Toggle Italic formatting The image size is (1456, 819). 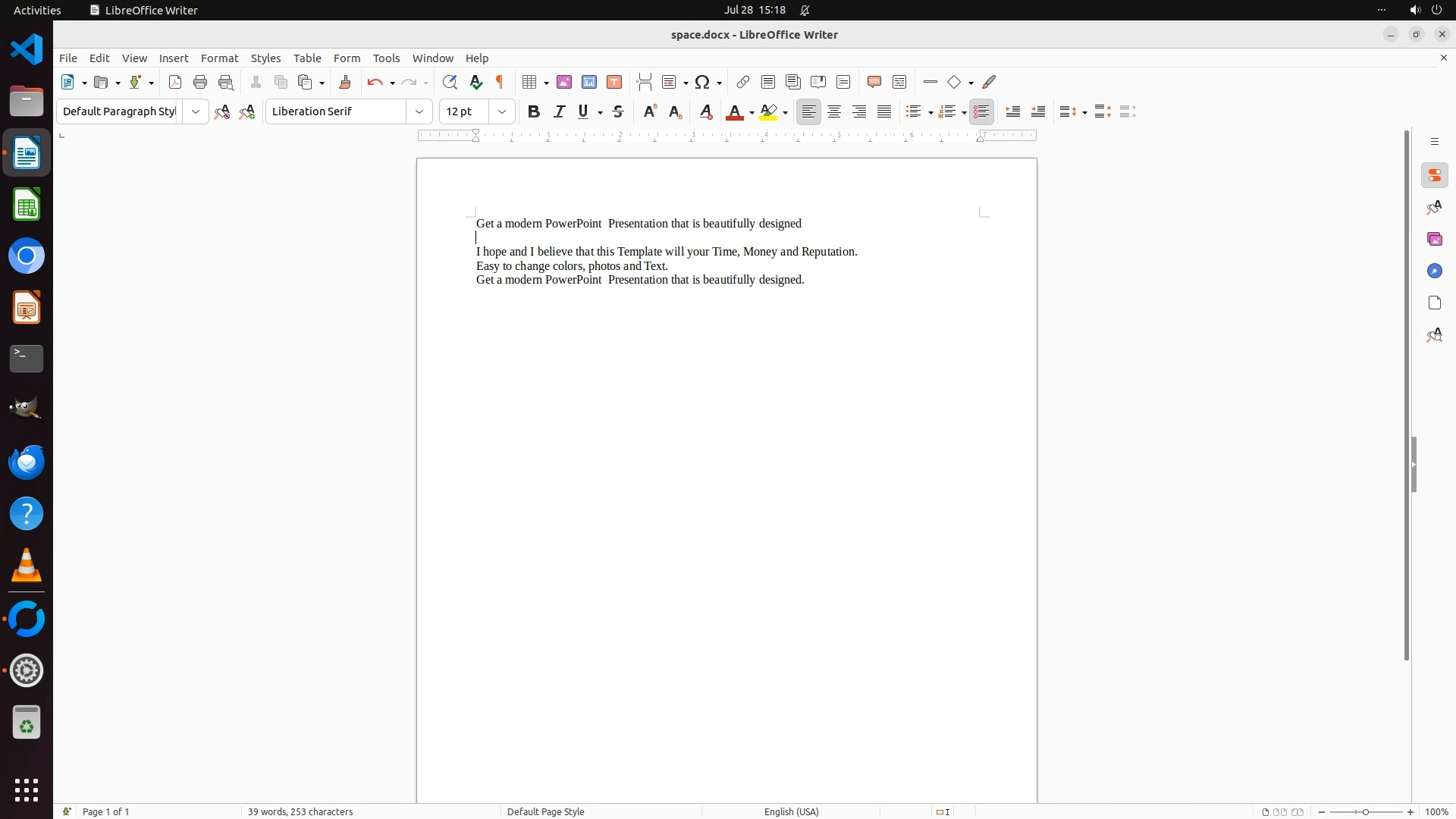[560, 111]
